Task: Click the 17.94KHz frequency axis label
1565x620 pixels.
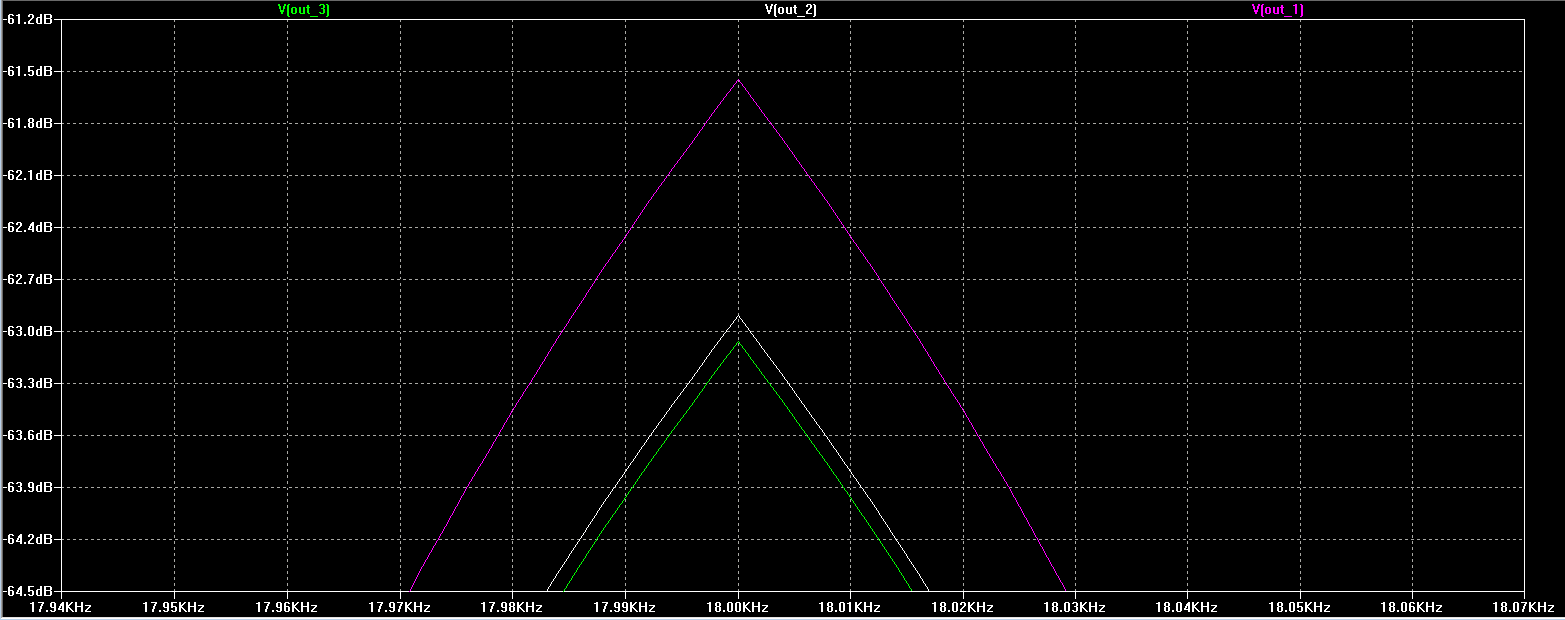Action: [x=62, y=607]
